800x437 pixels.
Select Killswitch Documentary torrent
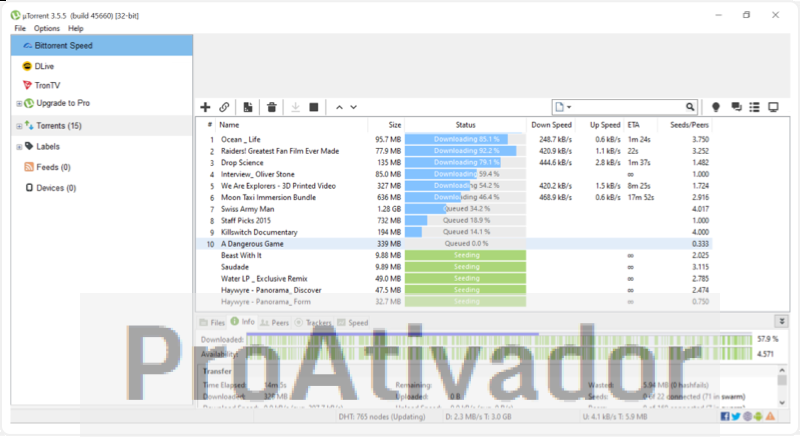259,232
